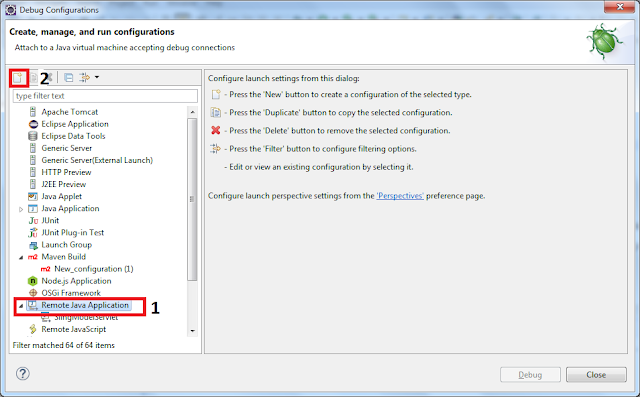The width and height of the screenshot is (640, 397).
Task: Click the Generic Server(External Launch) icon
Action: [x=33, y=160]
